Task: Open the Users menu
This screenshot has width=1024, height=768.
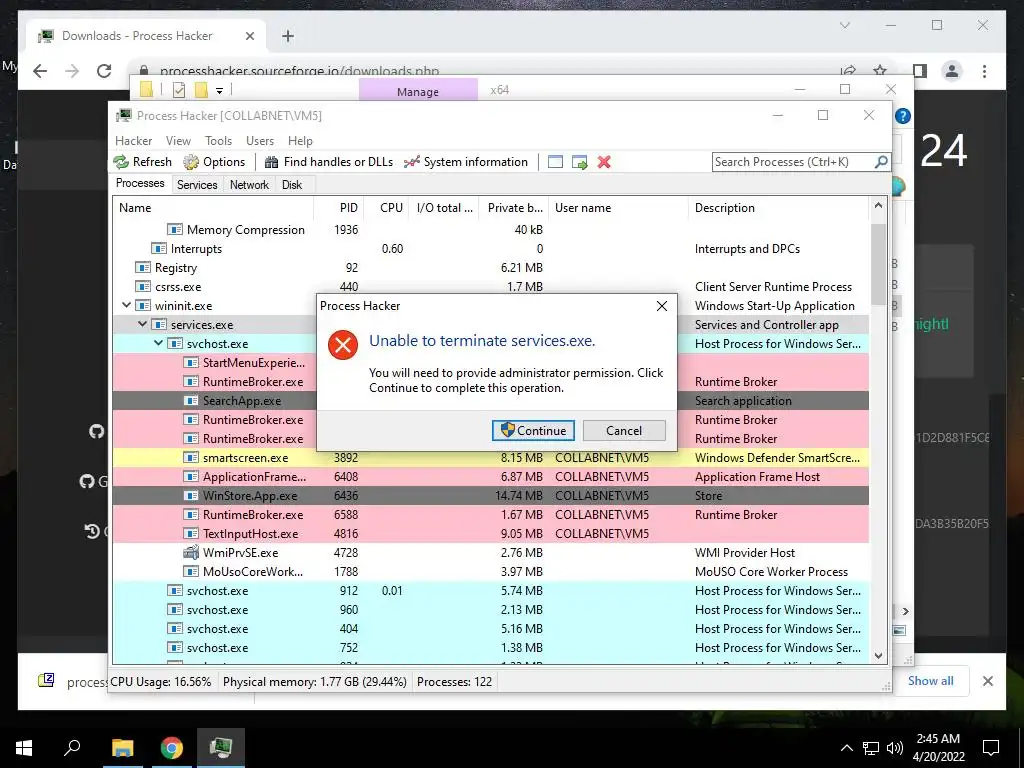Action: [x=260, y=141]
